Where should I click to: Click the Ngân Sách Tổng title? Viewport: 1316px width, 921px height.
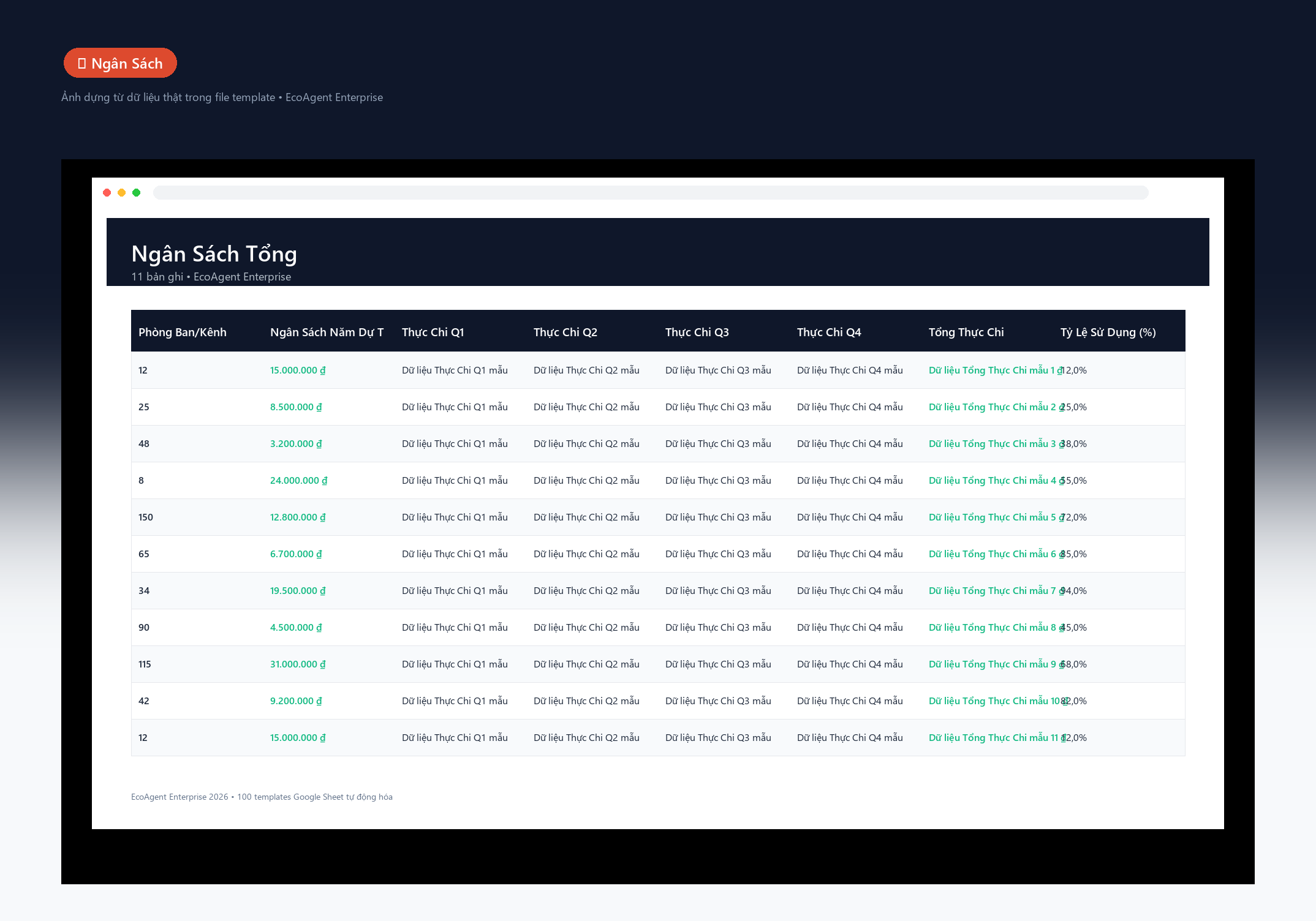pyautogui.click(x=214, y=254)
